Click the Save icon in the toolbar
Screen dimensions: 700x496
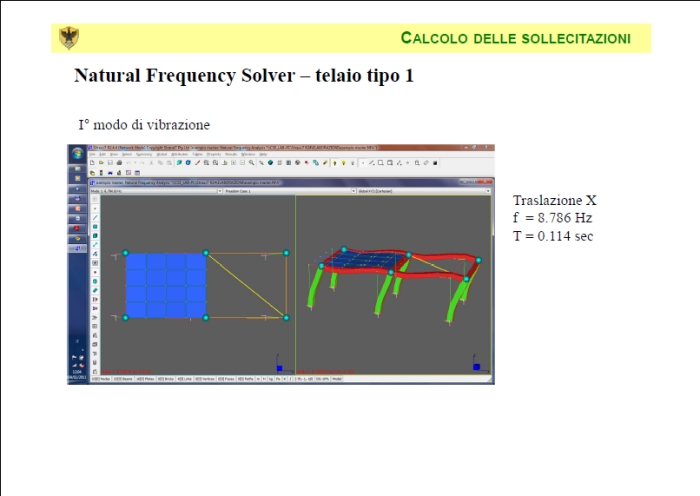(x=108, y=162)
